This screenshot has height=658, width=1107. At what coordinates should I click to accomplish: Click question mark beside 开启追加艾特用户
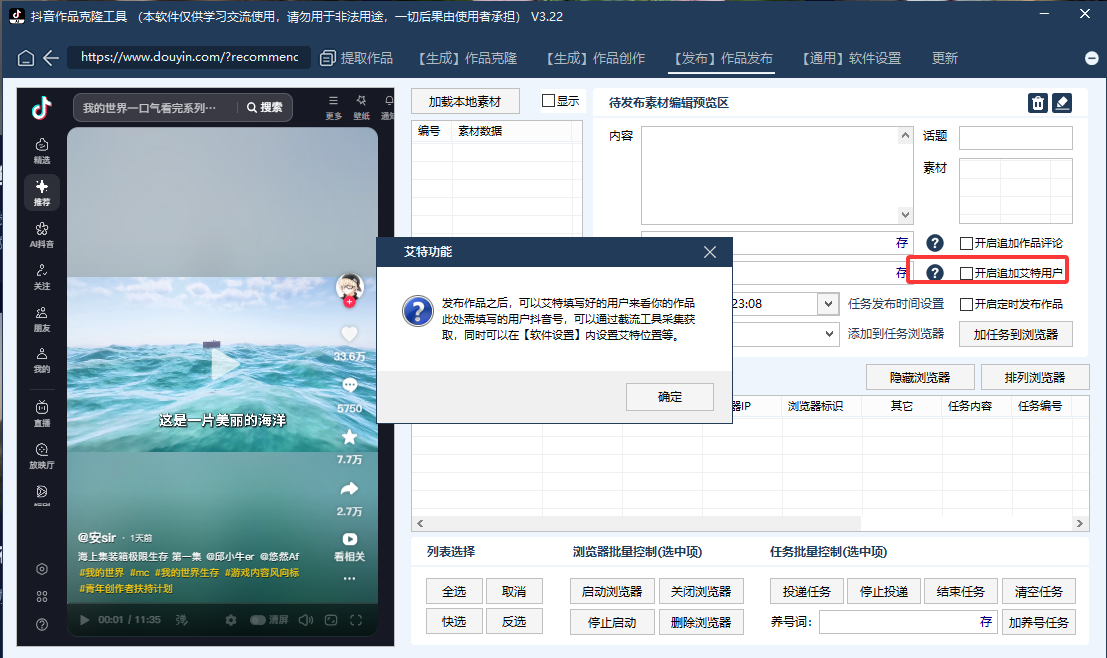click(x=934, y=271)
